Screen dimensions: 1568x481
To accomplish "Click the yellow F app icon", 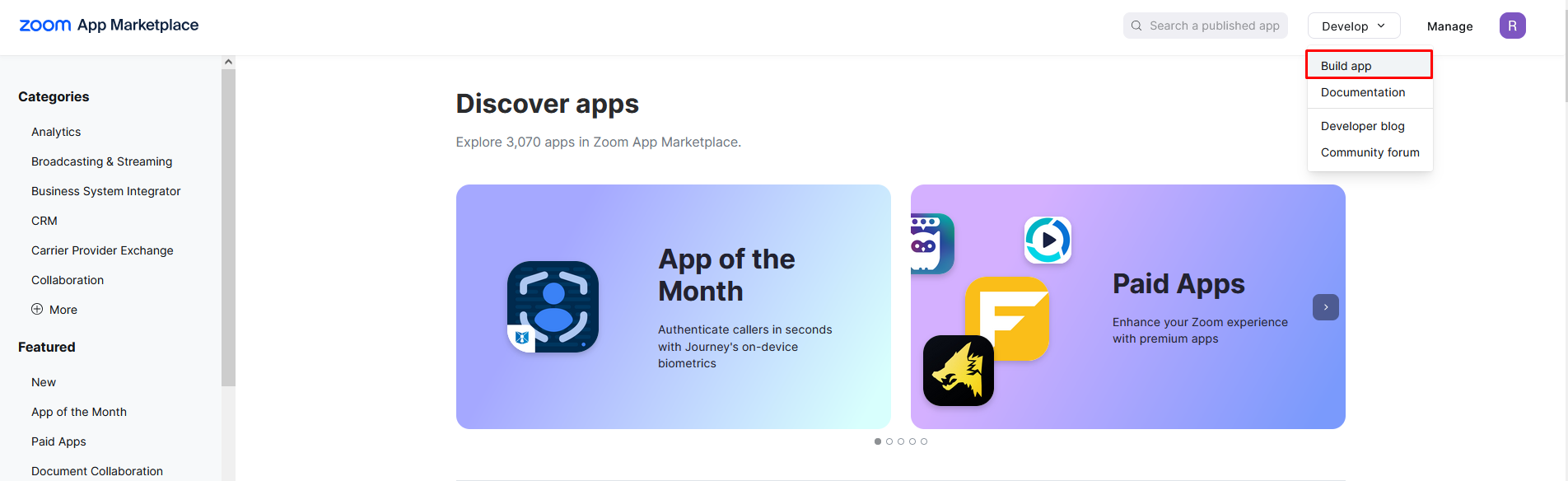I will (1006, 318).
